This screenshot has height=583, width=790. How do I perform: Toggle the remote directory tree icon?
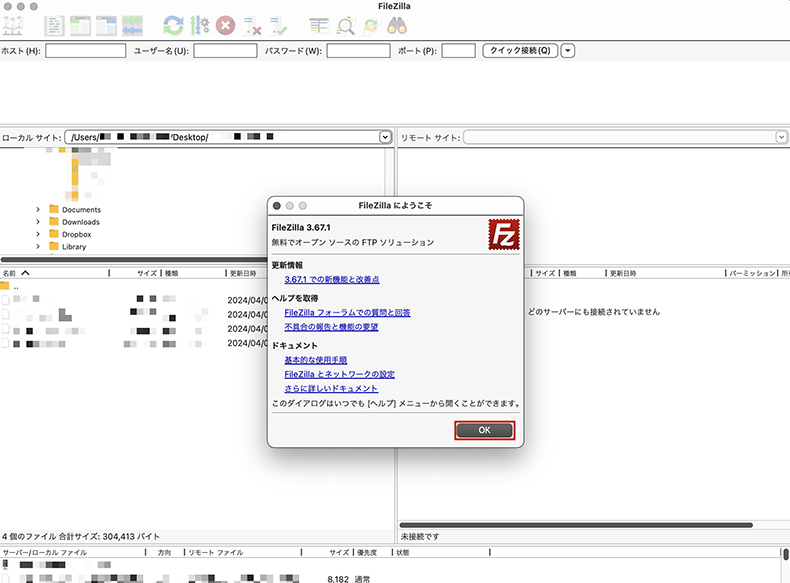[106, 26]
